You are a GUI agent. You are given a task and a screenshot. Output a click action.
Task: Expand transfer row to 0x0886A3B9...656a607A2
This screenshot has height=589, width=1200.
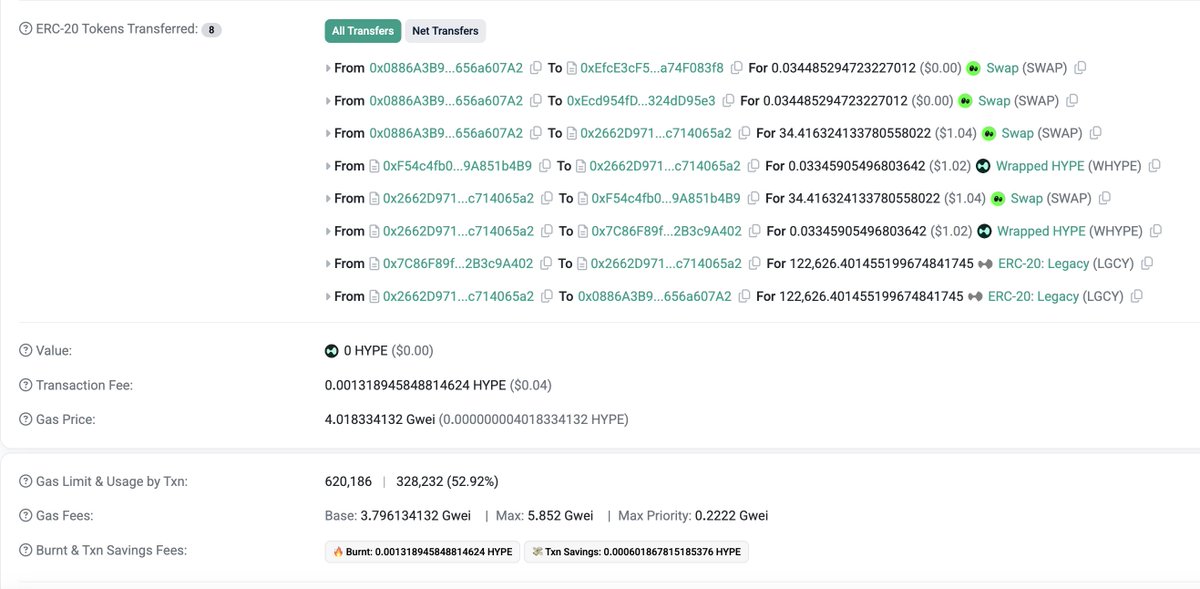[x=329, y=297]
